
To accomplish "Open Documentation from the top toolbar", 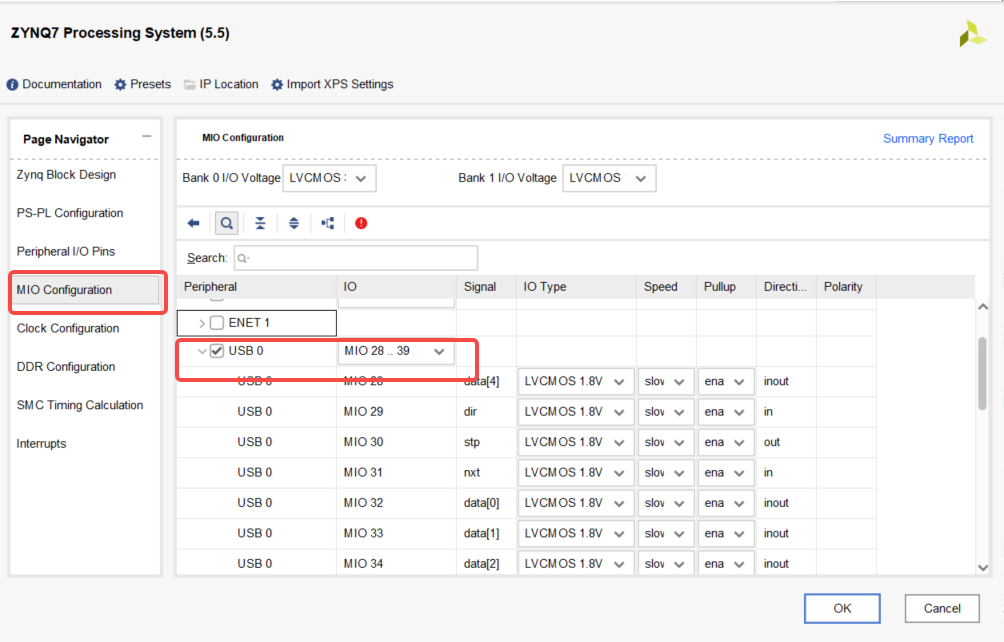I will click(54, 85).
